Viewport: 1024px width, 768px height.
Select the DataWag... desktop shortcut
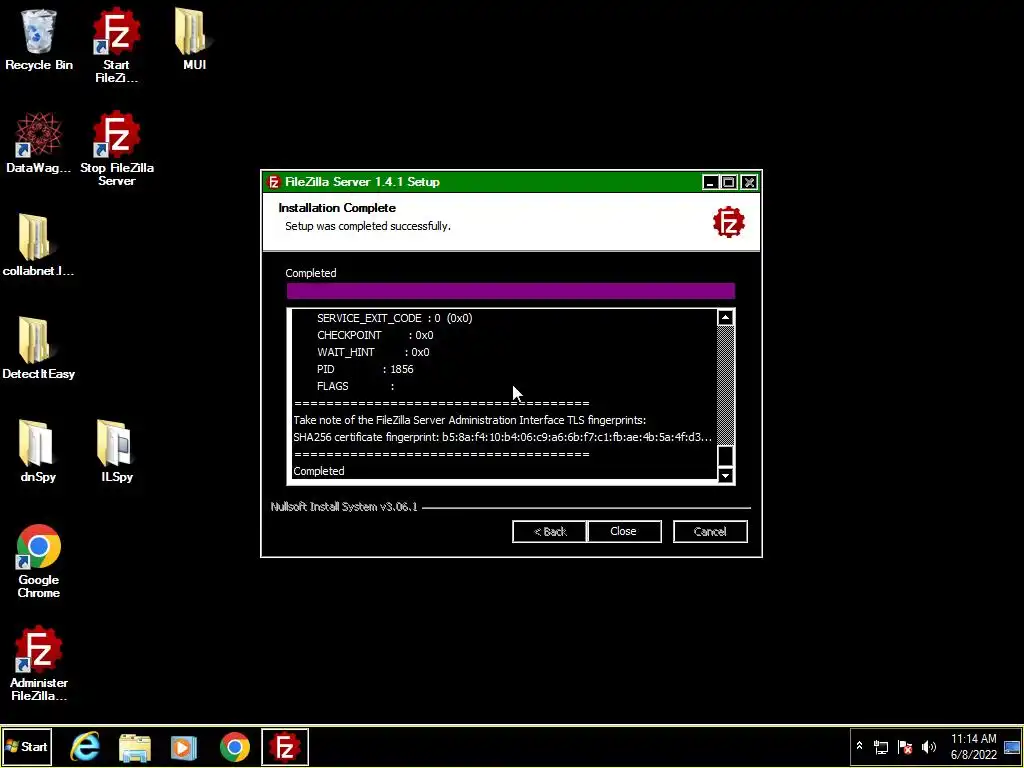(39, 142)
